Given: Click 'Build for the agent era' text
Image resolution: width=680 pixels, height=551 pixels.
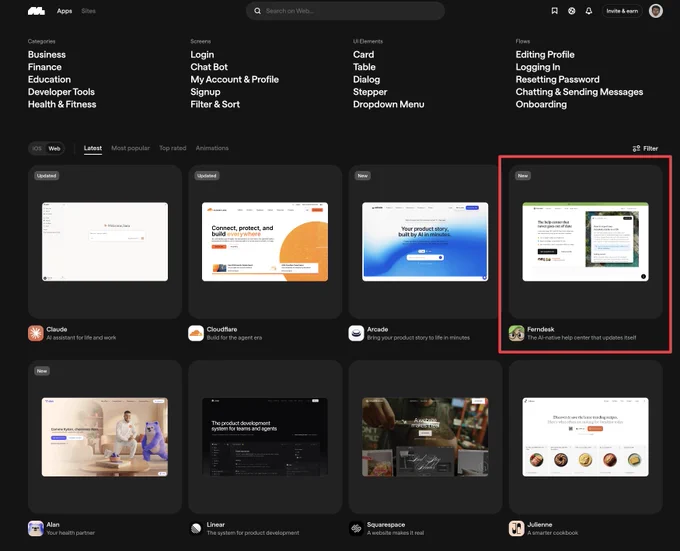Looking at the screenshot, I should click(234, 338).
